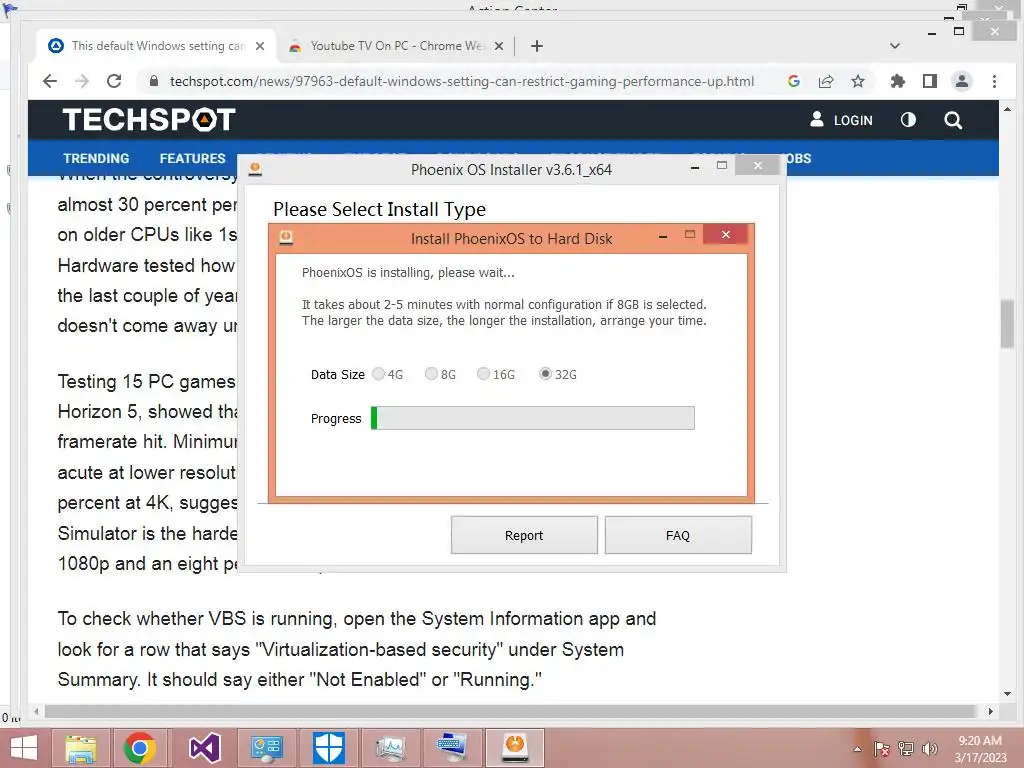1024x768 pixels.
Task: Open the TRENDING menu on TechSpot
Action: tap(96, 158)
